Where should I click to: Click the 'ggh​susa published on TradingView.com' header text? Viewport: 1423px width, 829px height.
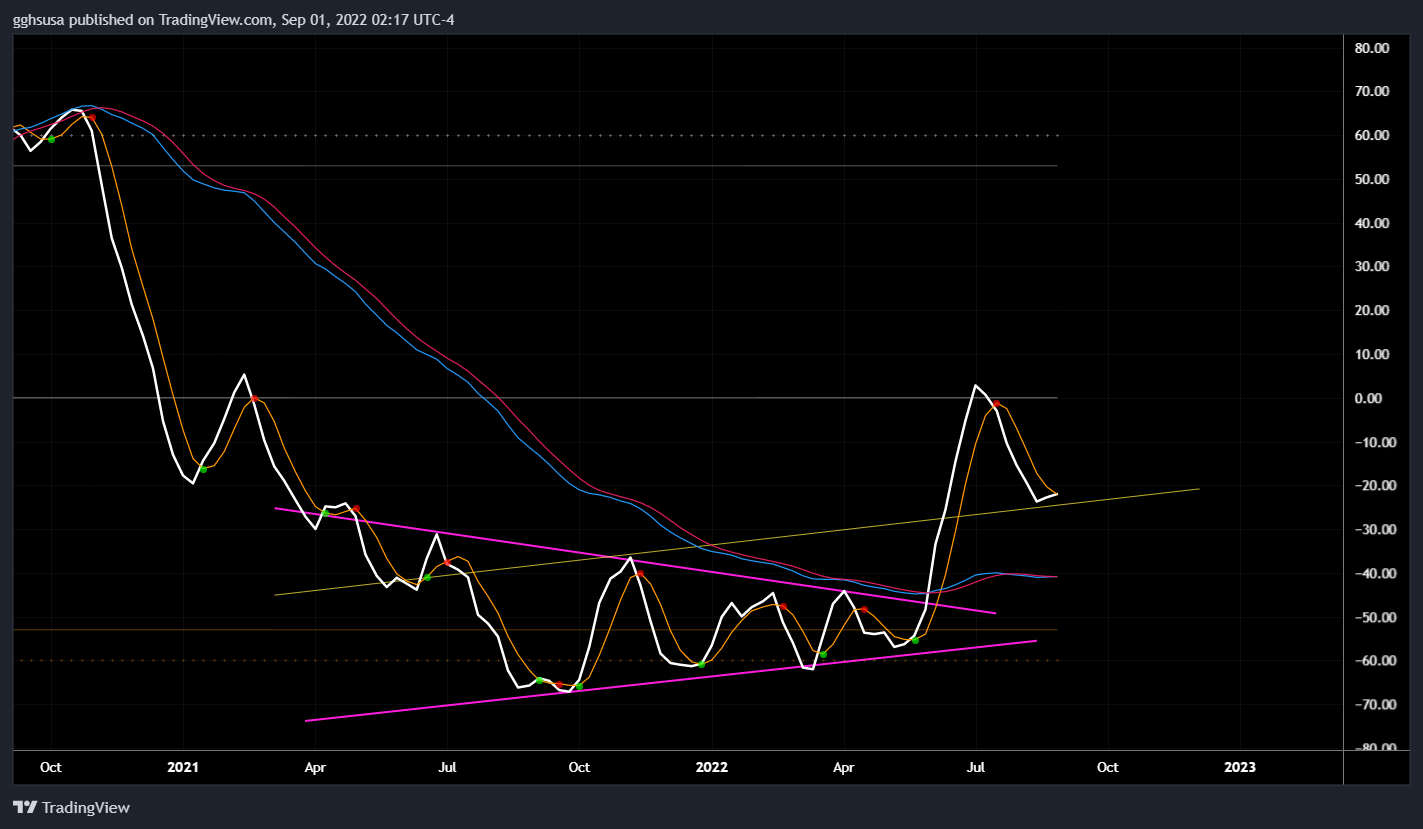click(x=142, y=19)
